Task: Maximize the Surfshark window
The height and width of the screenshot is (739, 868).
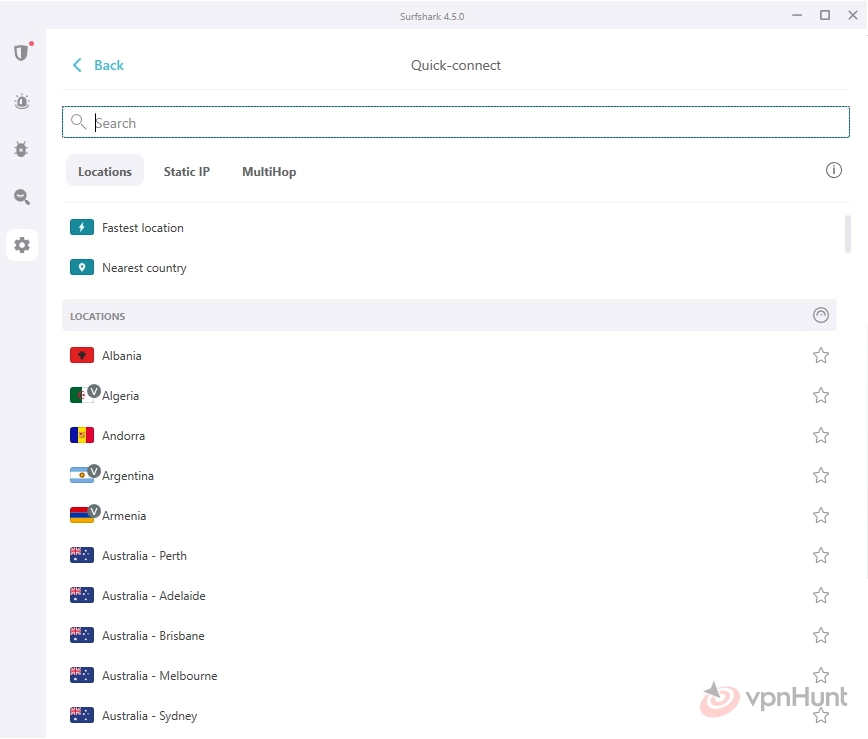Action: [824, 15]
